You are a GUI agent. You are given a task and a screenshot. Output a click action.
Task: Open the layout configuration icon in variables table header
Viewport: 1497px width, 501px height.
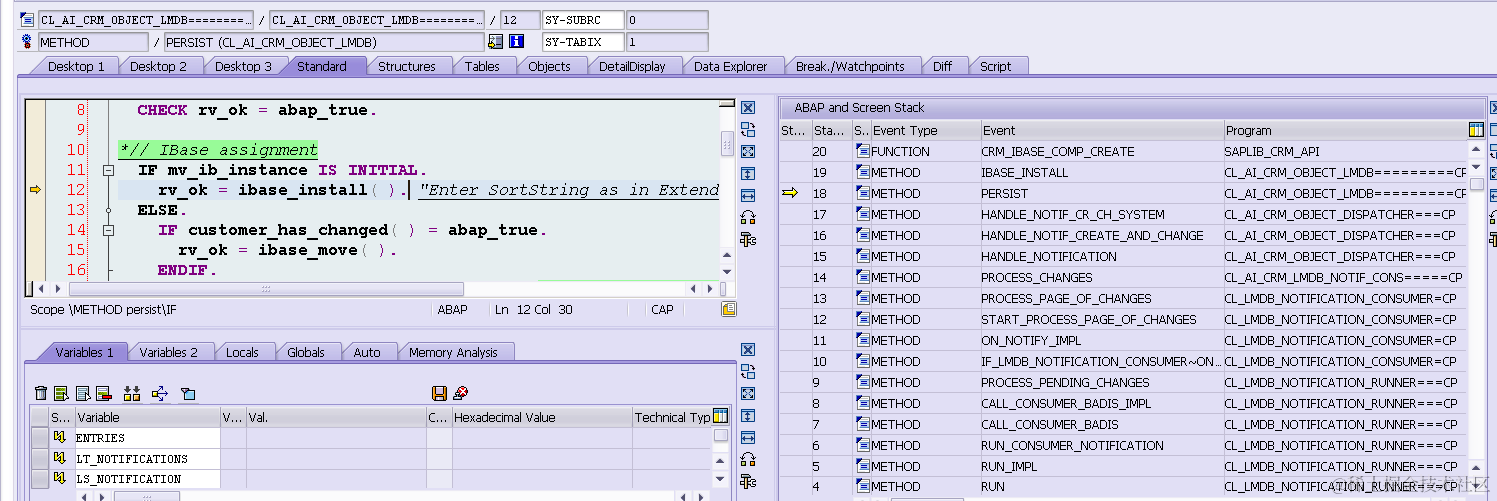tap(720, 417)
